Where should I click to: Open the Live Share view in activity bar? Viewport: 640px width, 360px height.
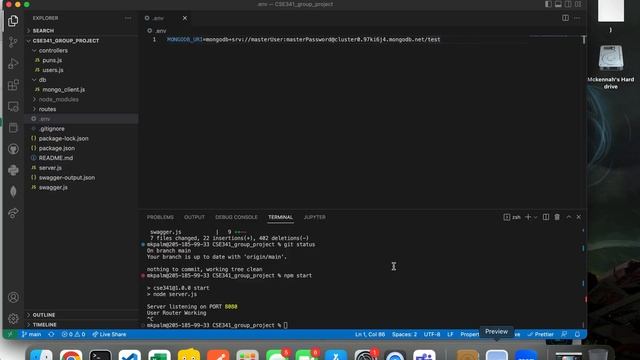(13, 213)
